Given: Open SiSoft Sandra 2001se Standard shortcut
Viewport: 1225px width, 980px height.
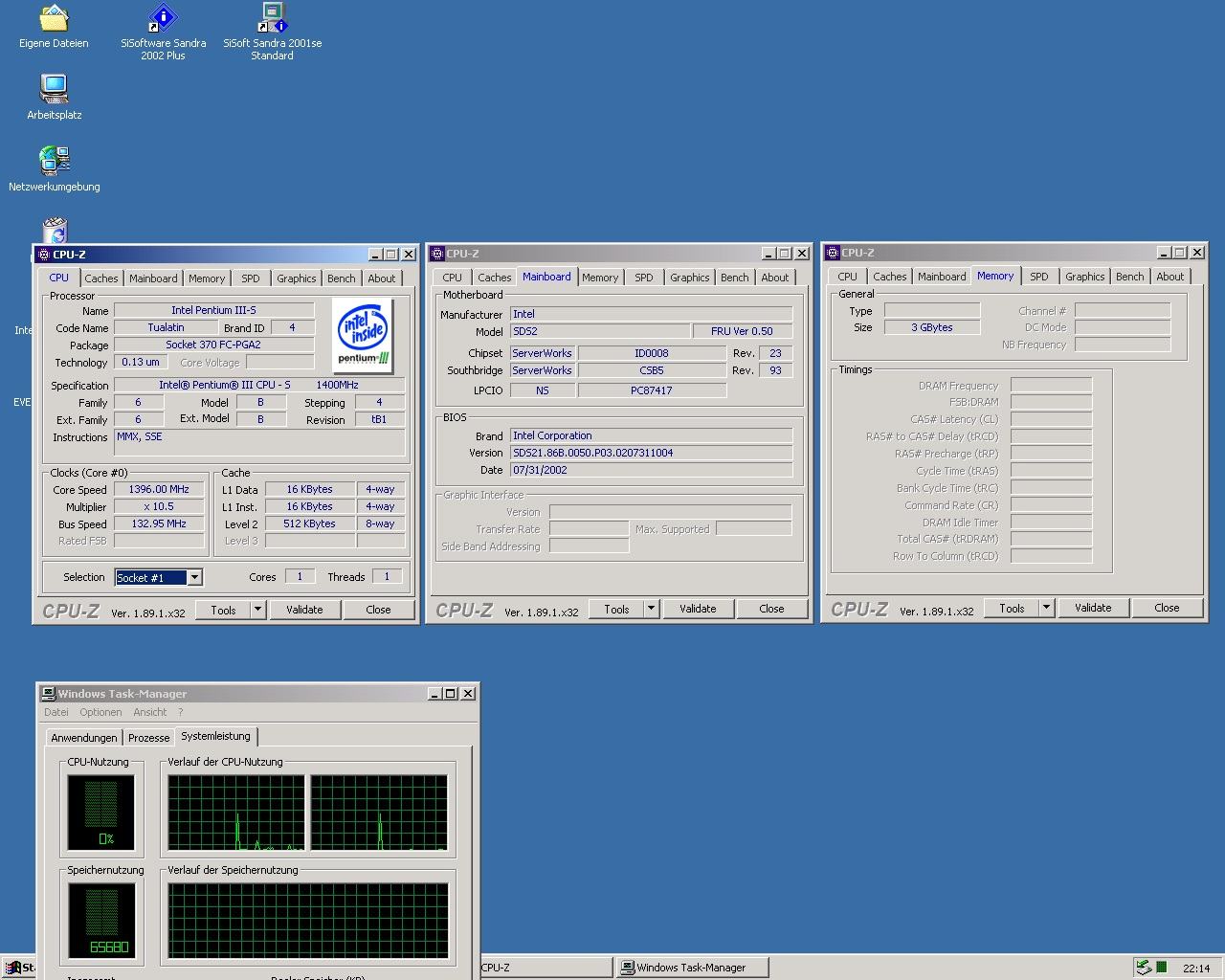Looking at the screenshot, I should pos(273,18).
